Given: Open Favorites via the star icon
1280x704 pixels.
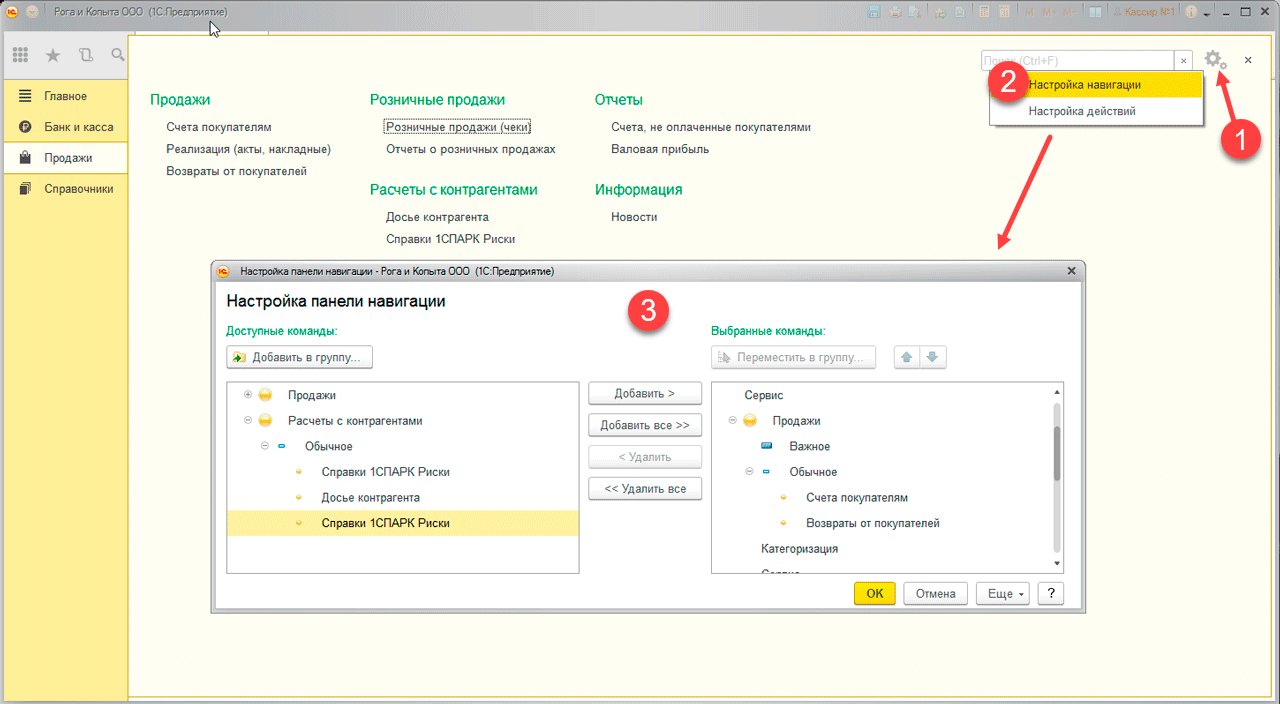Looking at the screenshot, I should pos(53,55).
